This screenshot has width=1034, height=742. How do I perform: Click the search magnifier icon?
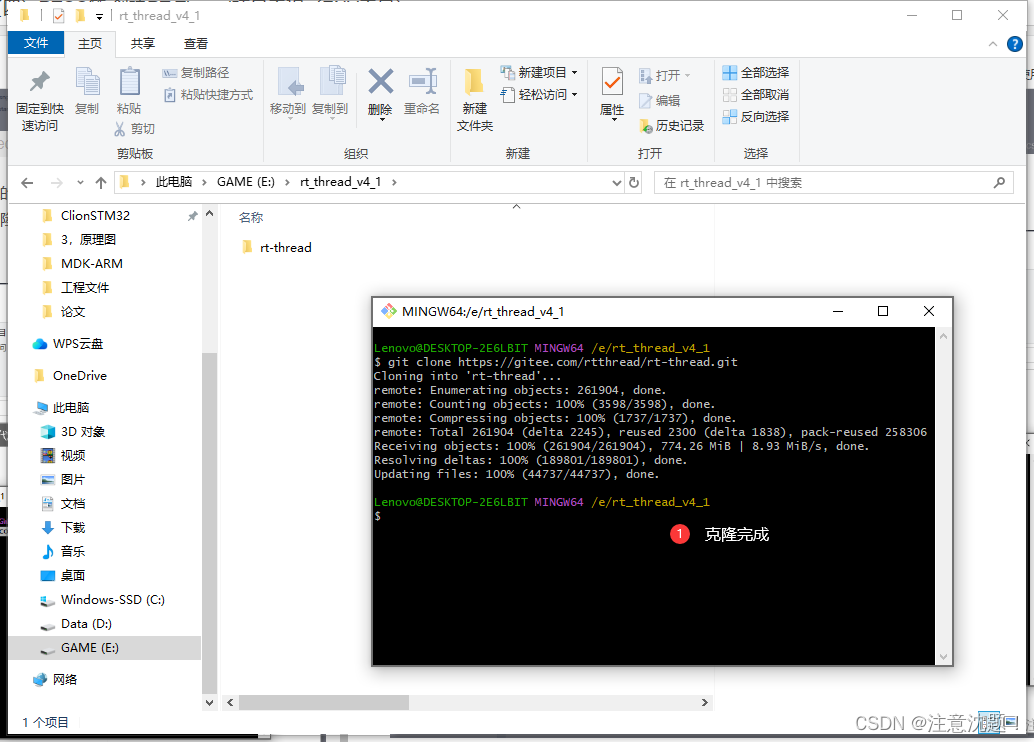point(1000,183)
